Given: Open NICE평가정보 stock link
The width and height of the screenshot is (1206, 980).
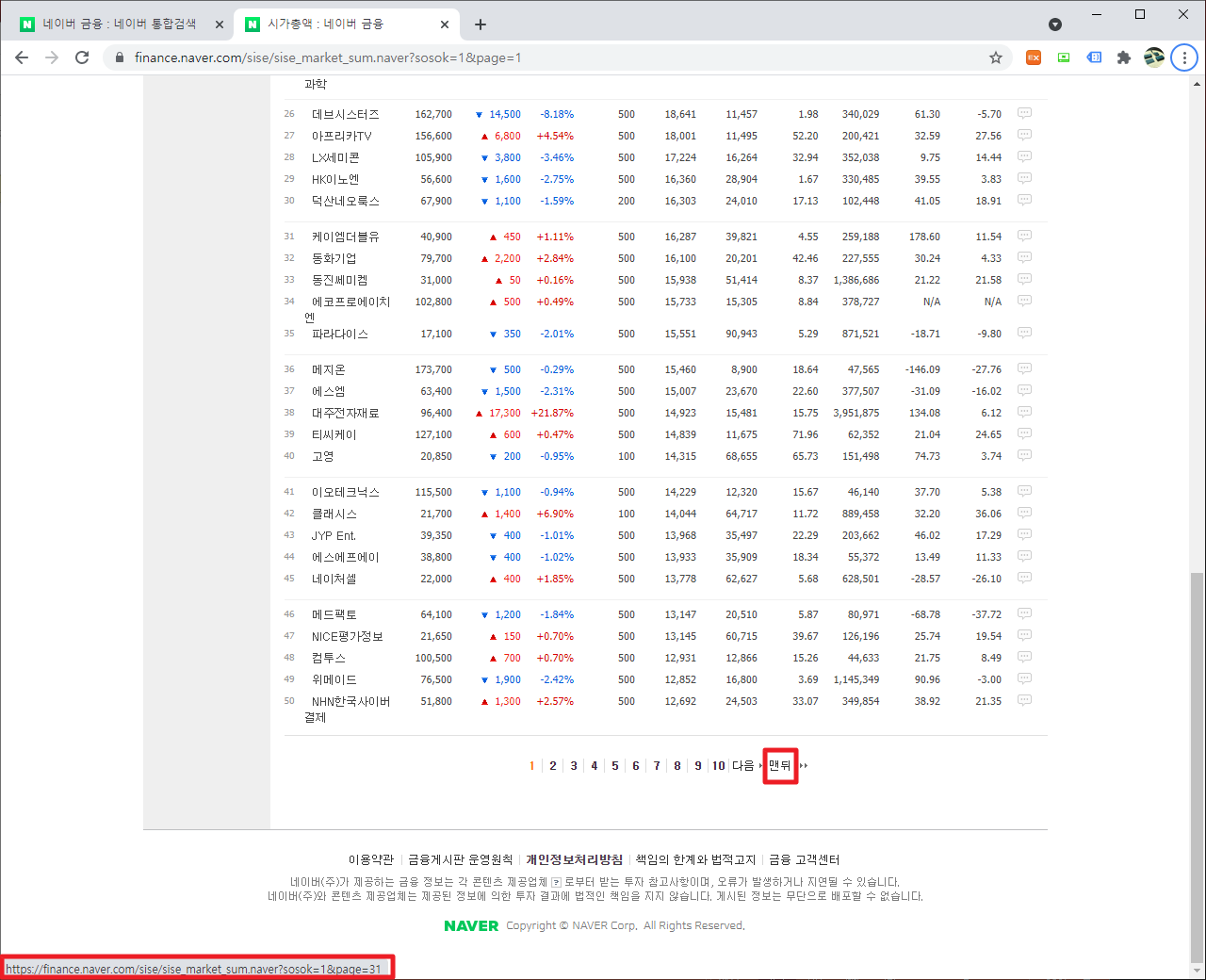Looking at the screenshot, I should (x=347, y=636).
